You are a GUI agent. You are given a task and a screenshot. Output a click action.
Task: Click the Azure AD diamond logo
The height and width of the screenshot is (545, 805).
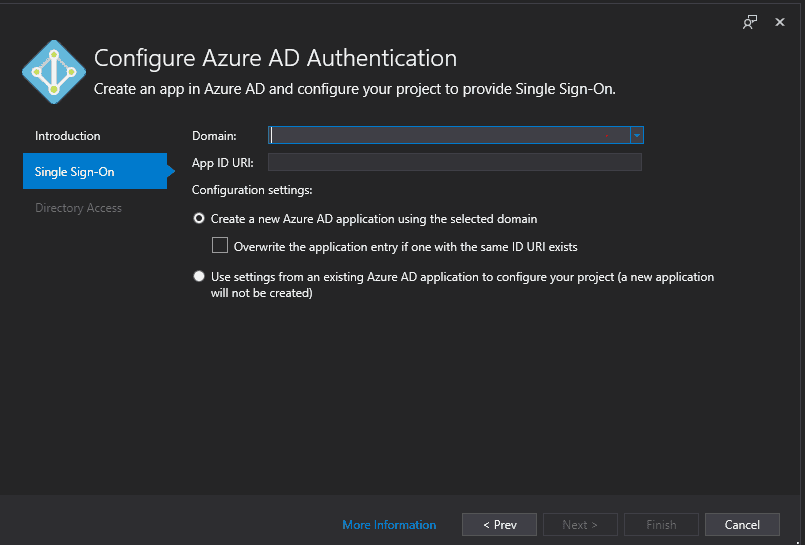coord(54,72)
